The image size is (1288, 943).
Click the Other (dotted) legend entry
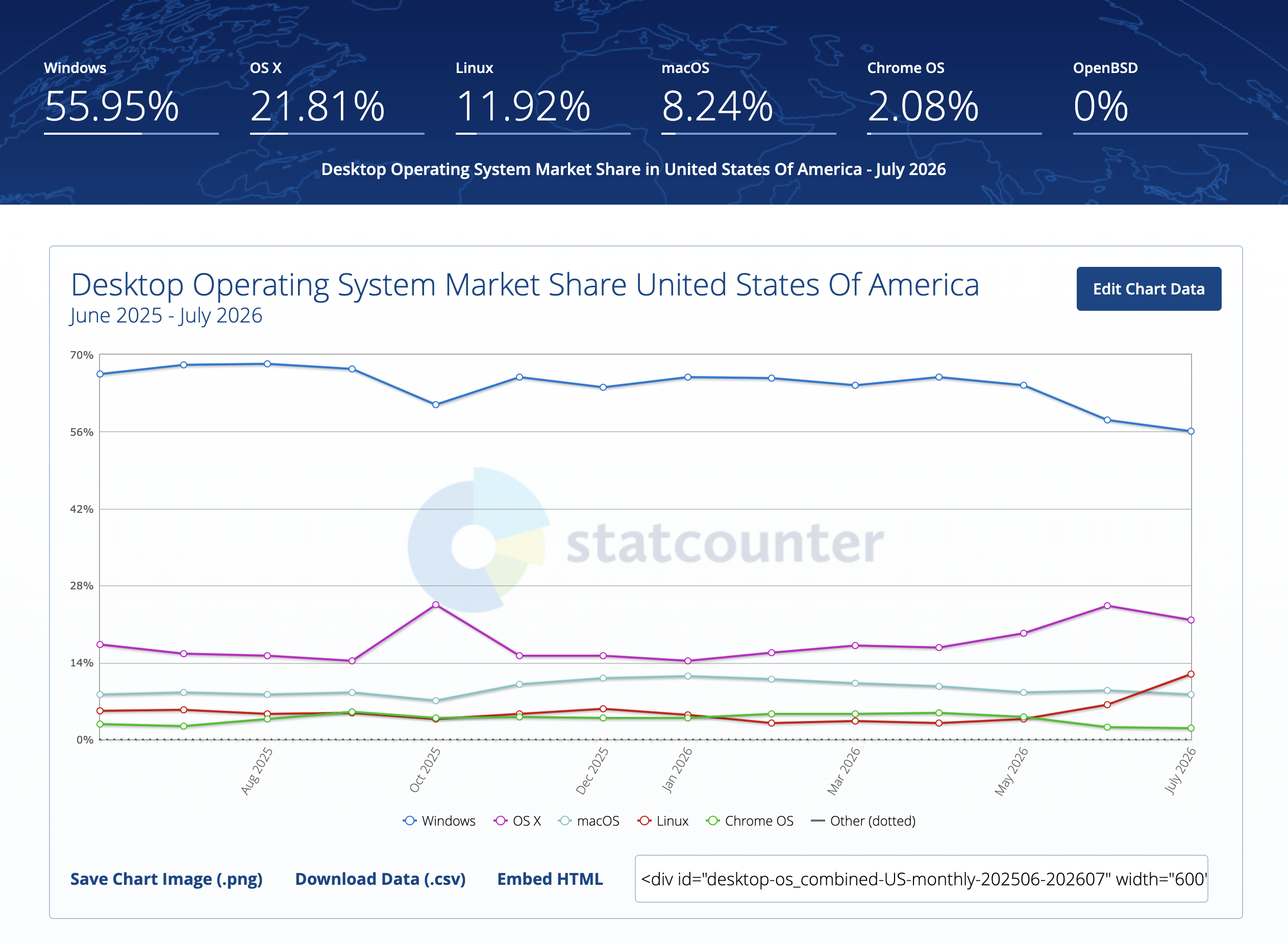pyautogui.click(x=863, y=821)
